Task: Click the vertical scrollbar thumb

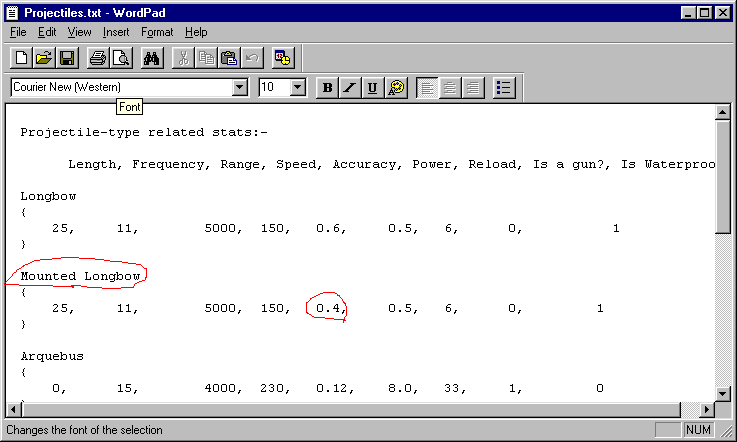Action: pos(722,176)
